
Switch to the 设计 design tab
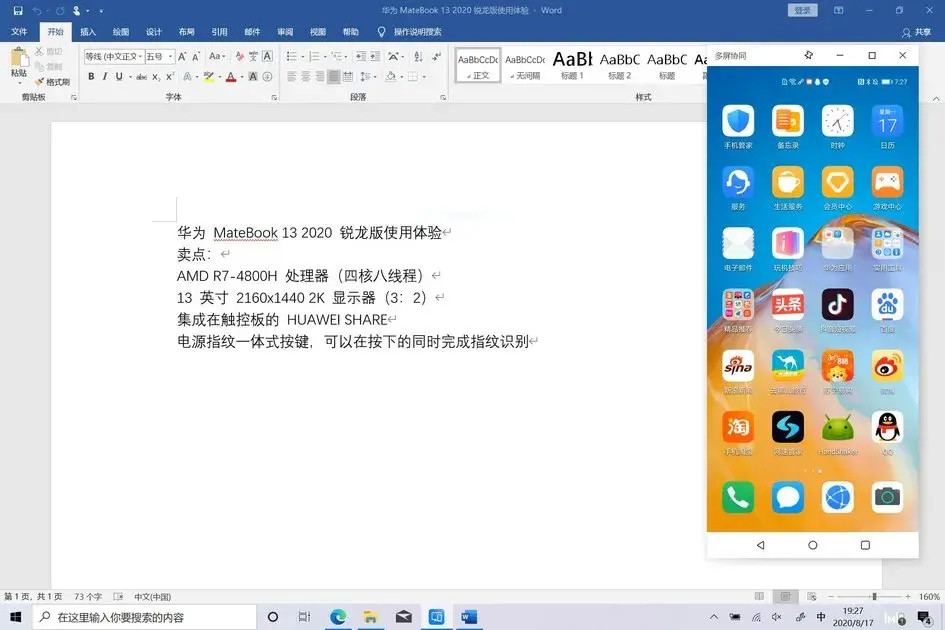pos(154,31)
